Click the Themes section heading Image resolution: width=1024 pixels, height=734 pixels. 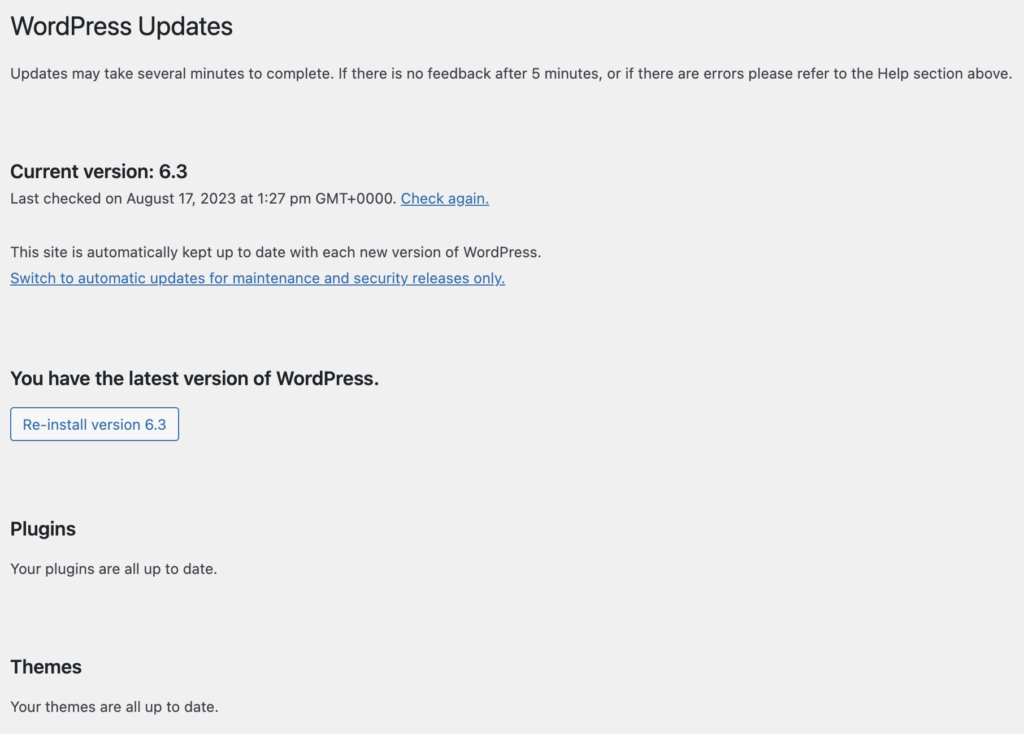click(x=46, y=667)
